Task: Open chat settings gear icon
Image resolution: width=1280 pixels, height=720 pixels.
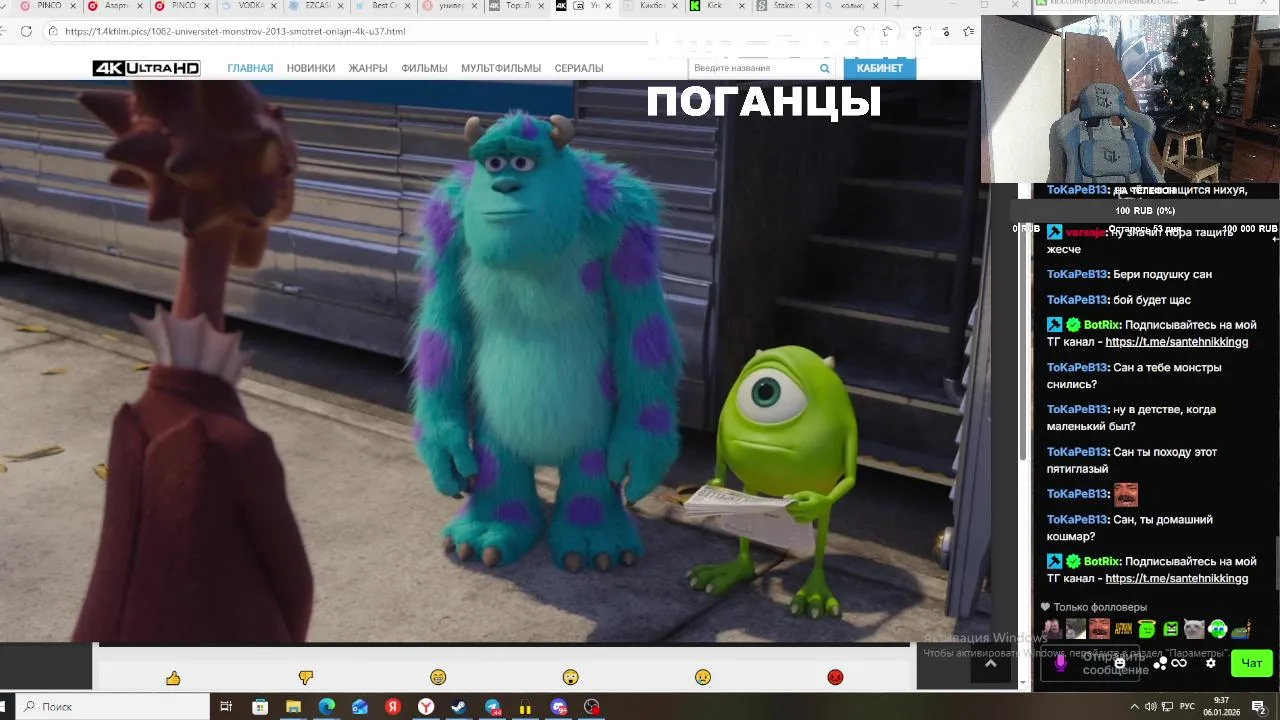Action: pos(1211,663)
